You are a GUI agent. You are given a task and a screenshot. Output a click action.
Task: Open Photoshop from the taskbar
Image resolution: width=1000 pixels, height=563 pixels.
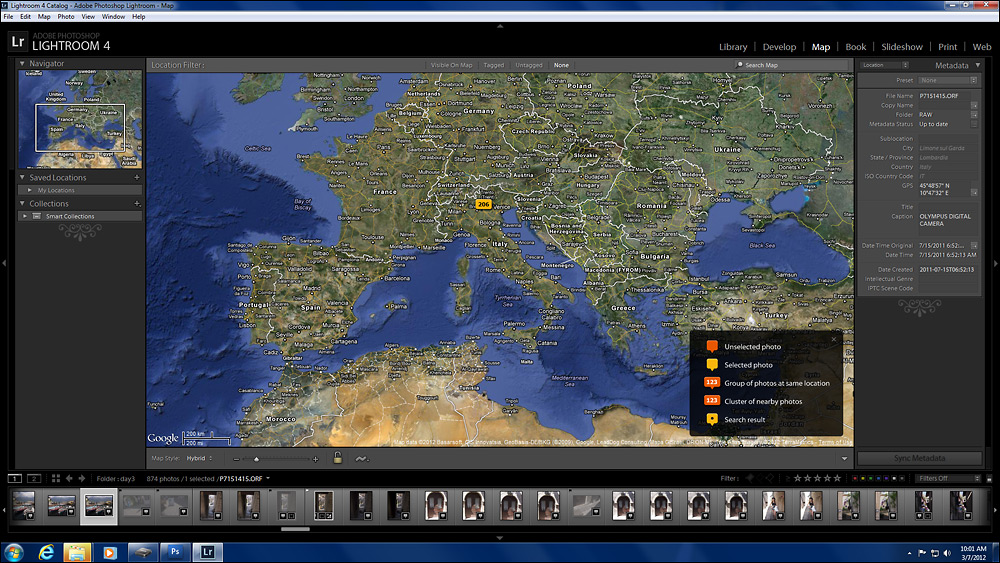click(x=175, y=552)
